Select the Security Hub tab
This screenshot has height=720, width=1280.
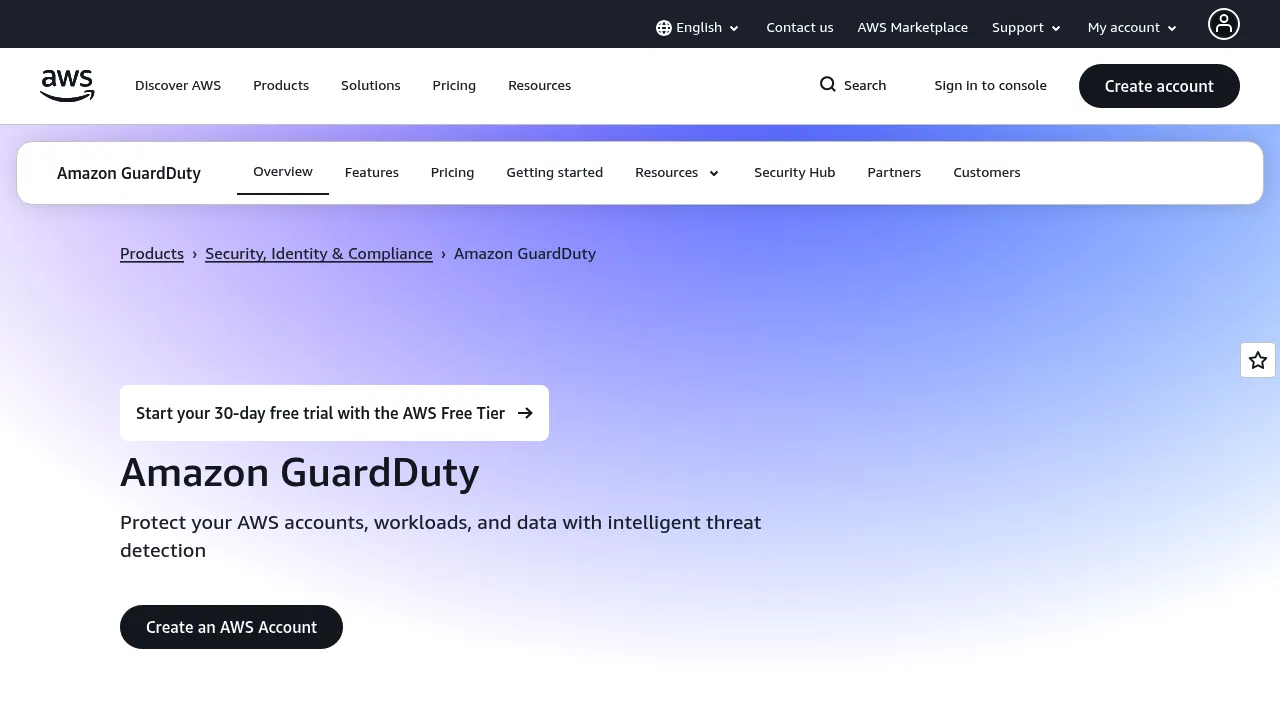pyautogui.click(x=795, y=173)
